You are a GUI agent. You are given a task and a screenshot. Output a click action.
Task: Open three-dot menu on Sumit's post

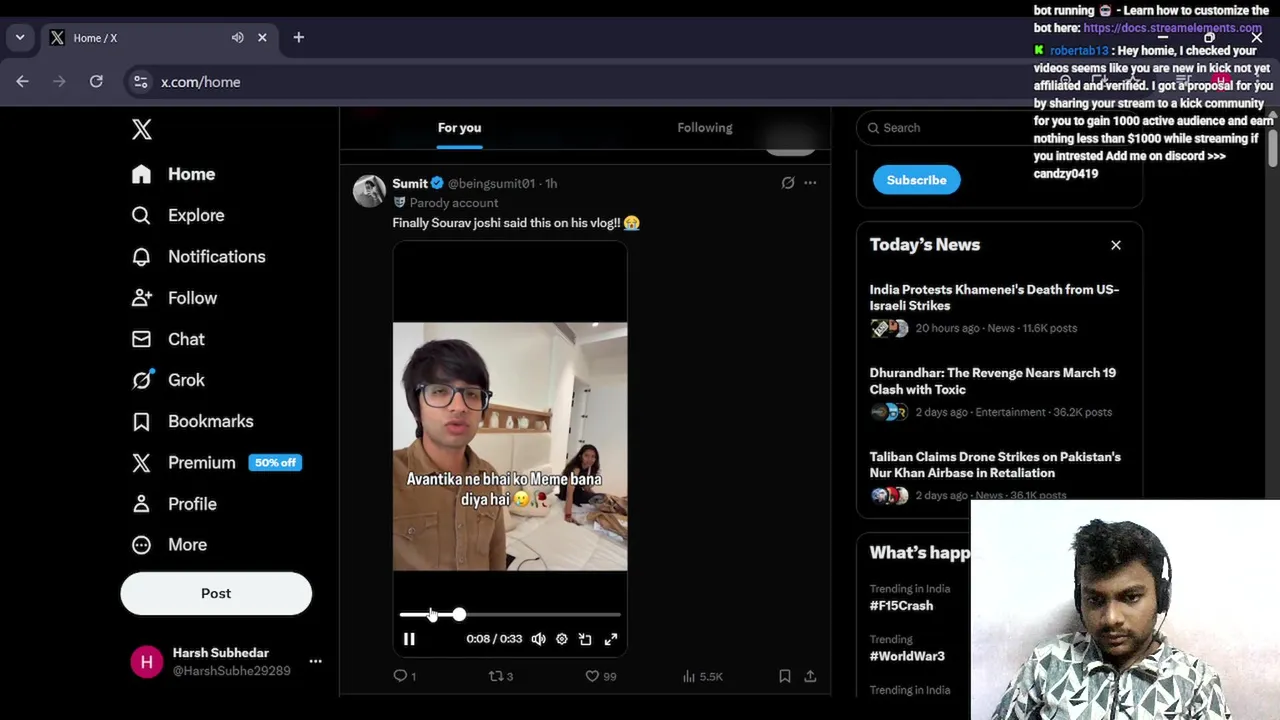[x=810, y=183]
